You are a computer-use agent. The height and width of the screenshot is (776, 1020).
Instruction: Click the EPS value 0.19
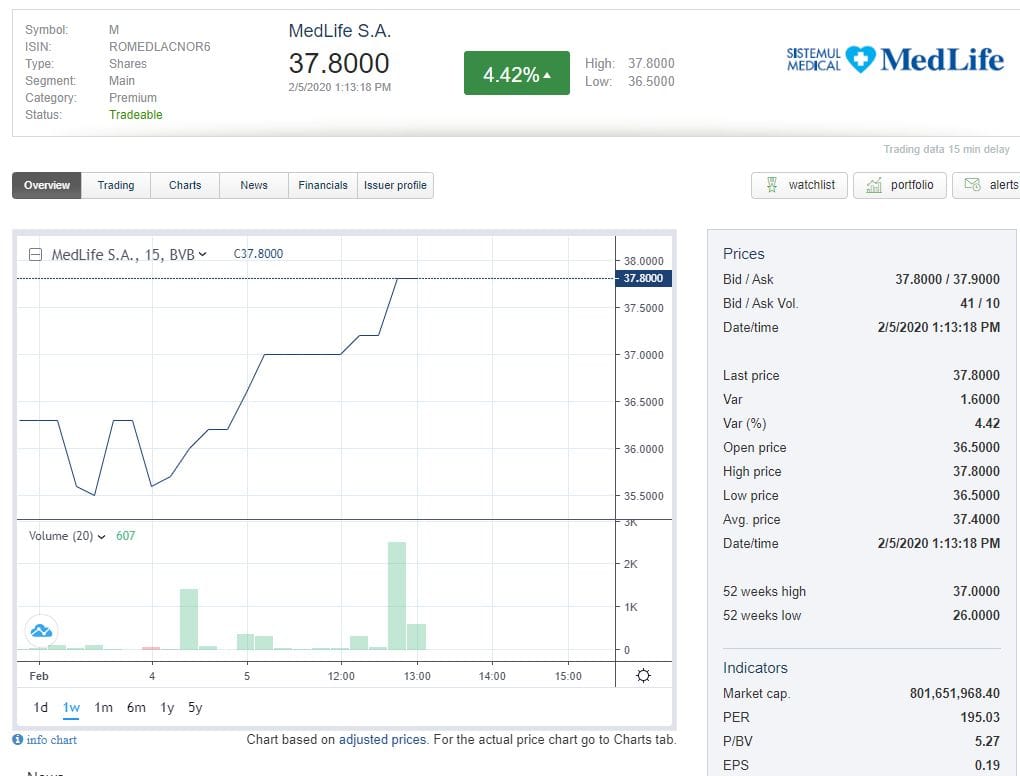point(987,766)
